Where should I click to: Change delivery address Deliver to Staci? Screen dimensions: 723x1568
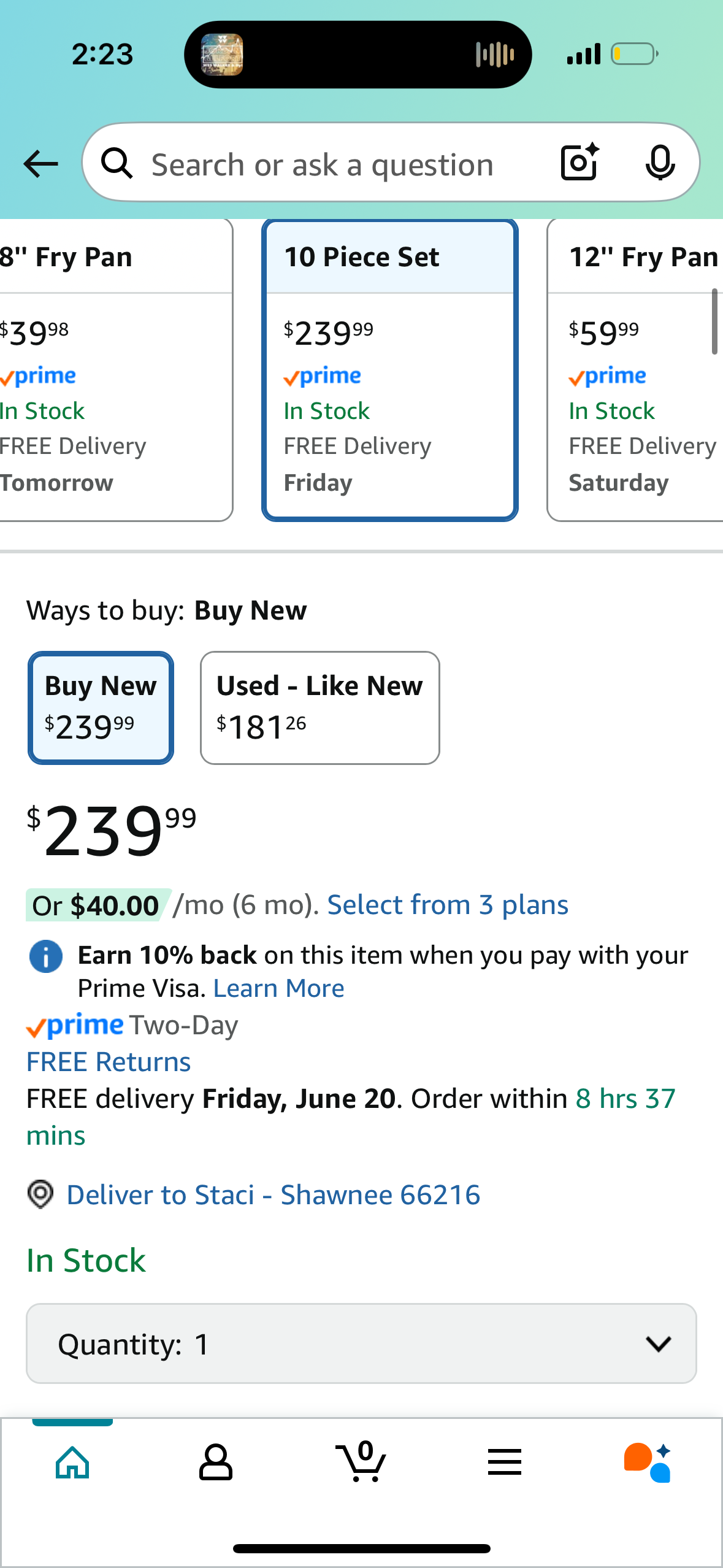pyautogui.click(x=273, y=1195)
